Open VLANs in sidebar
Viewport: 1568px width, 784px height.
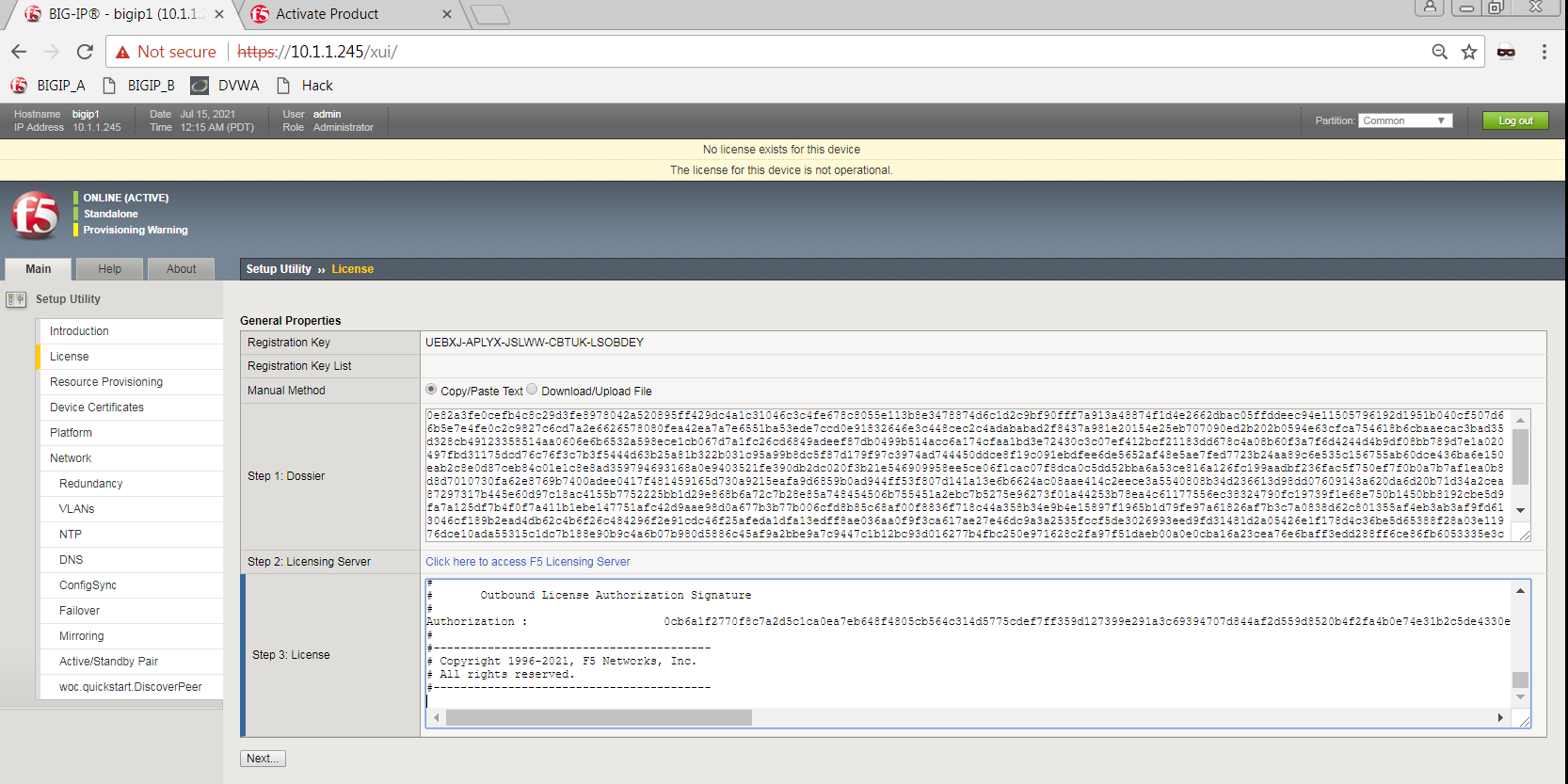tap(130, 509)
